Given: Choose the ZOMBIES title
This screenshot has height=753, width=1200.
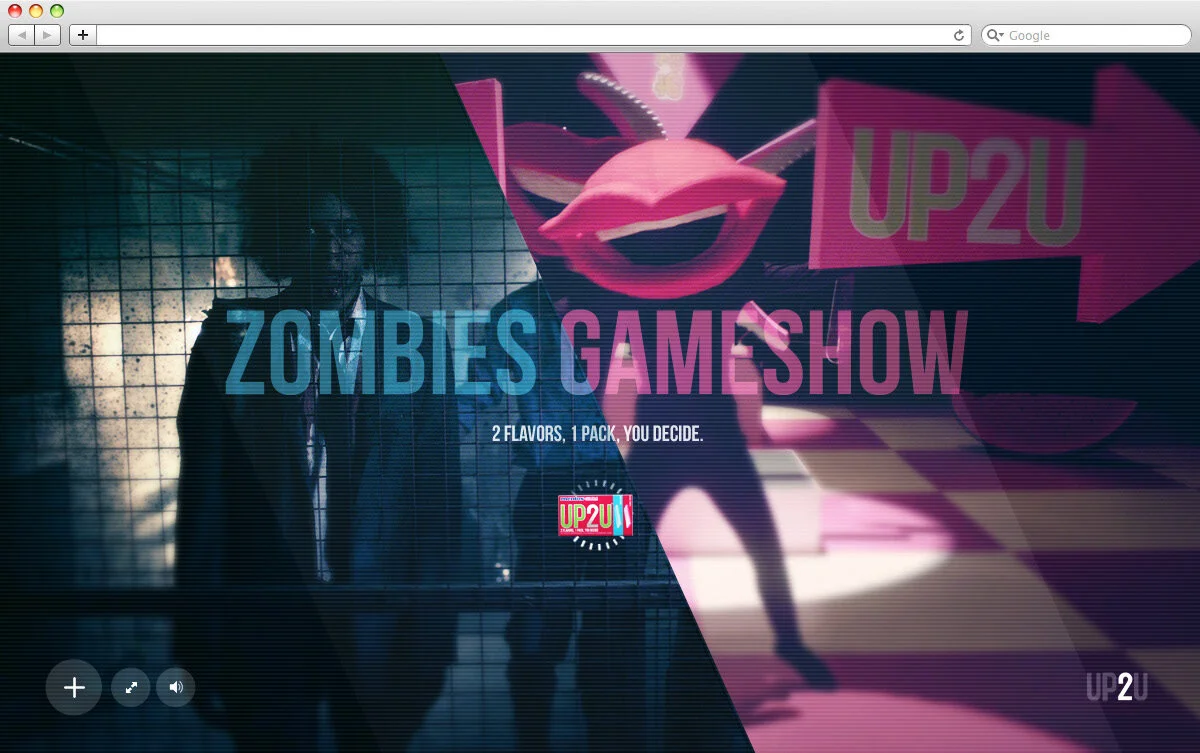Looking at the screenshot, I should tap(381, 353).
